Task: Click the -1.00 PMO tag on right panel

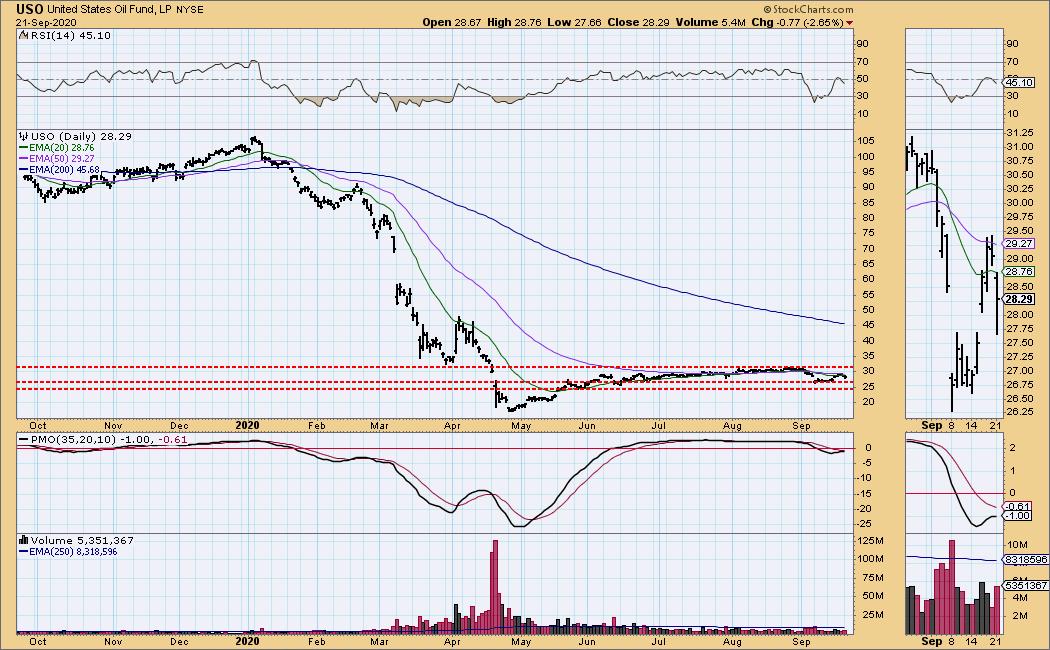Action: [x=1019, y=515]
